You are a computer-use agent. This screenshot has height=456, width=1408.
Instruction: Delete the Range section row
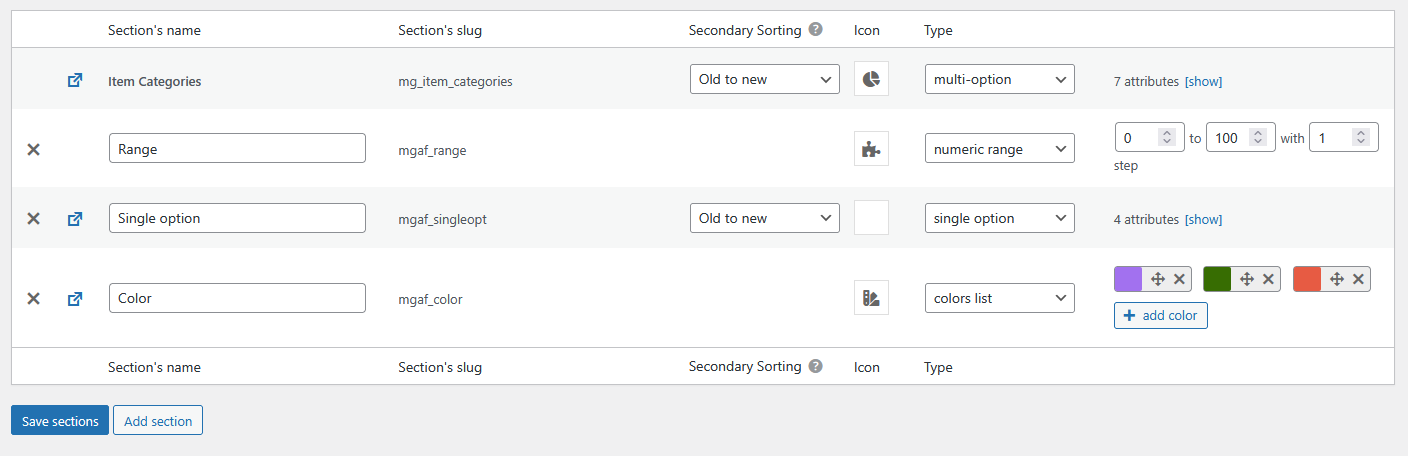(x=33, y=149)
